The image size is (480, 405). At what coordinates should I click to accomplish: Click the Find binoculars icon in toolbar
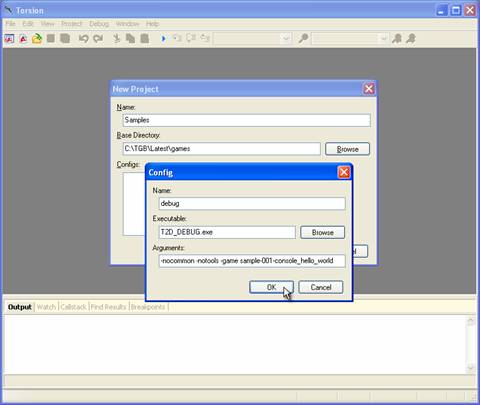(x=303, y=39)
